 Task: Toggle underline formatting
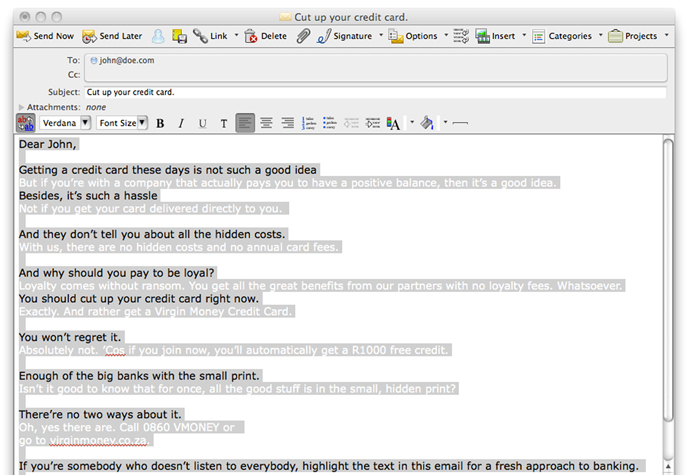coord(202,123)
